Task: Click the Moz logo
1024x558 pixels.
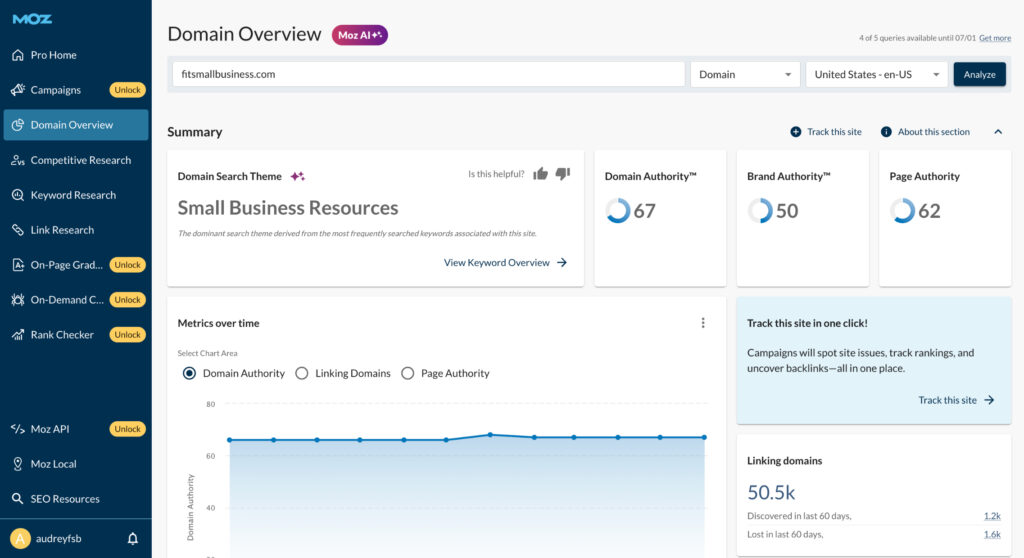Action: click(x=32, y=19)
